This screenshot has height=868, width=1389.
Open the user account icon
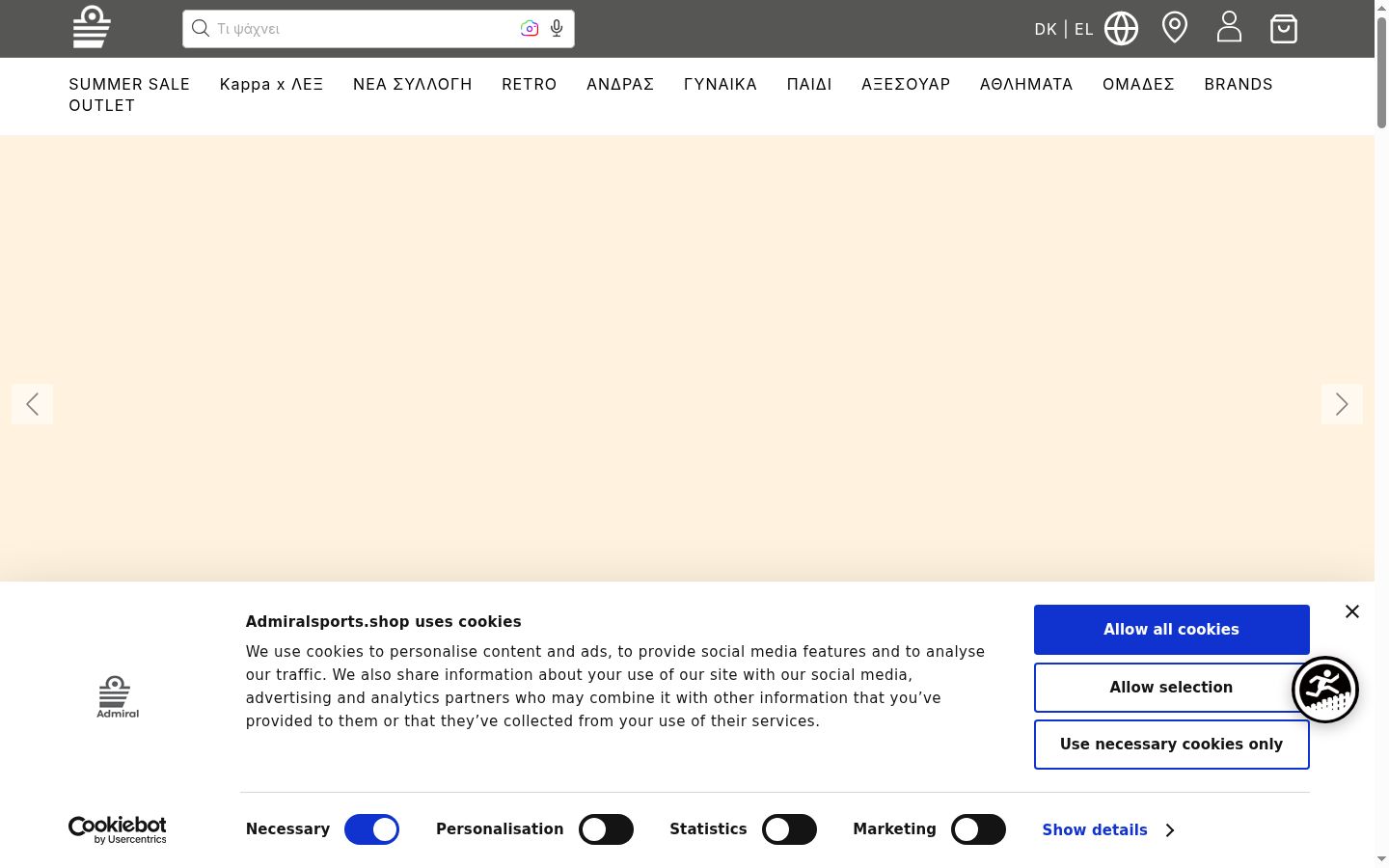[1229, 27]
